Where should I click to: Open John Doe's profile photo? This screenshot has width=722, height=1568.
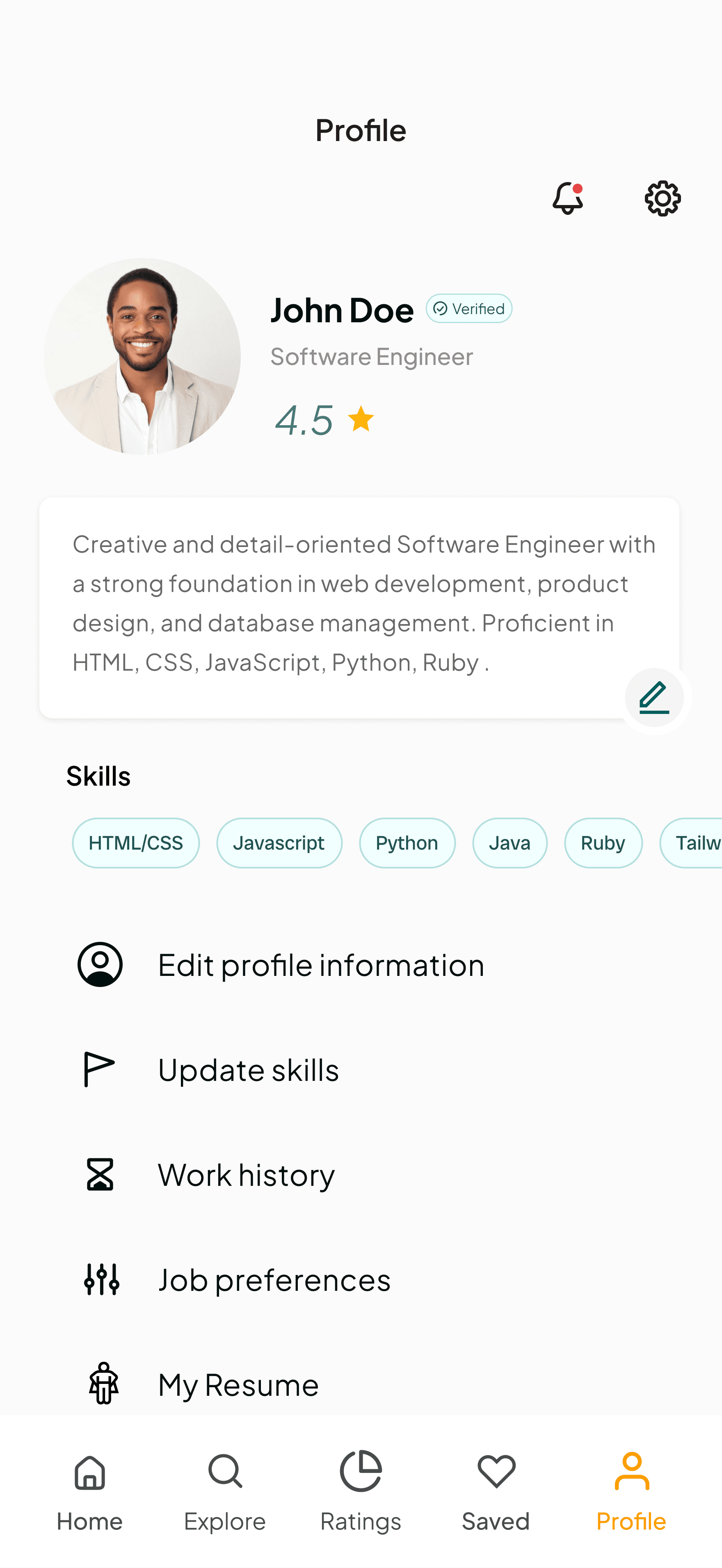click(142, 356)
